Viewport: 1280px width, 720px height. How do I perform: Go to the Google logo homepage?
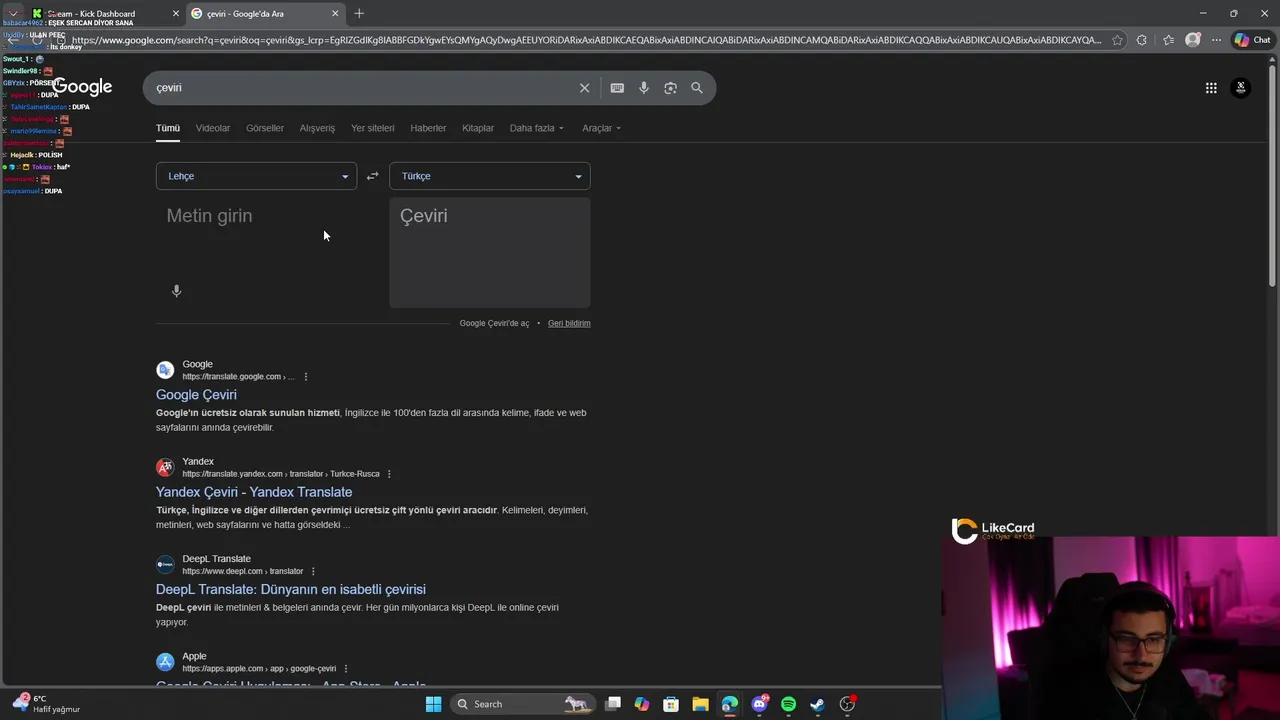[x=82, y=87]
